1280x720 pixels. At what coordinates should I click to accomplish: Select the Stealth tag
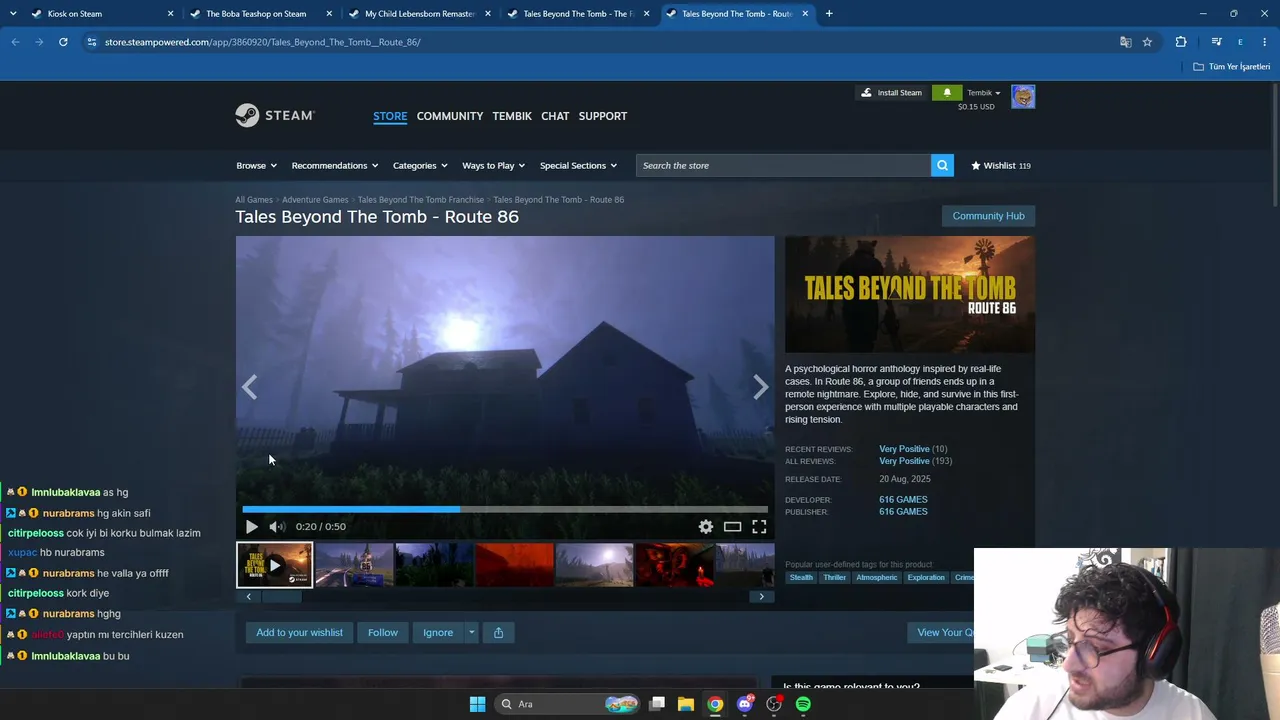[x=802, y=578]
